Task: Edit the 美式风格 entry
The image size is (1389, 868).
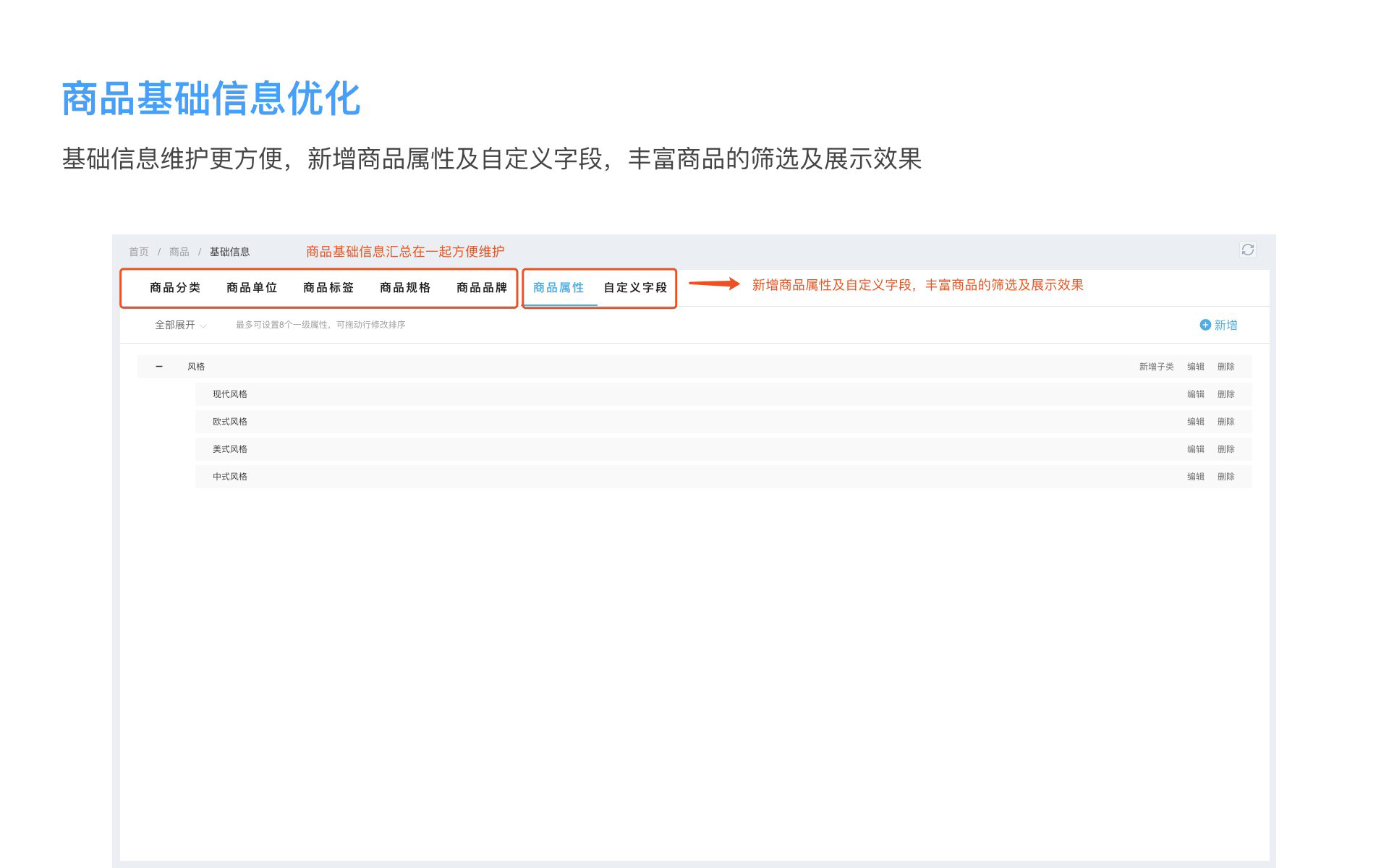Action: click(x=1195, y=449)
